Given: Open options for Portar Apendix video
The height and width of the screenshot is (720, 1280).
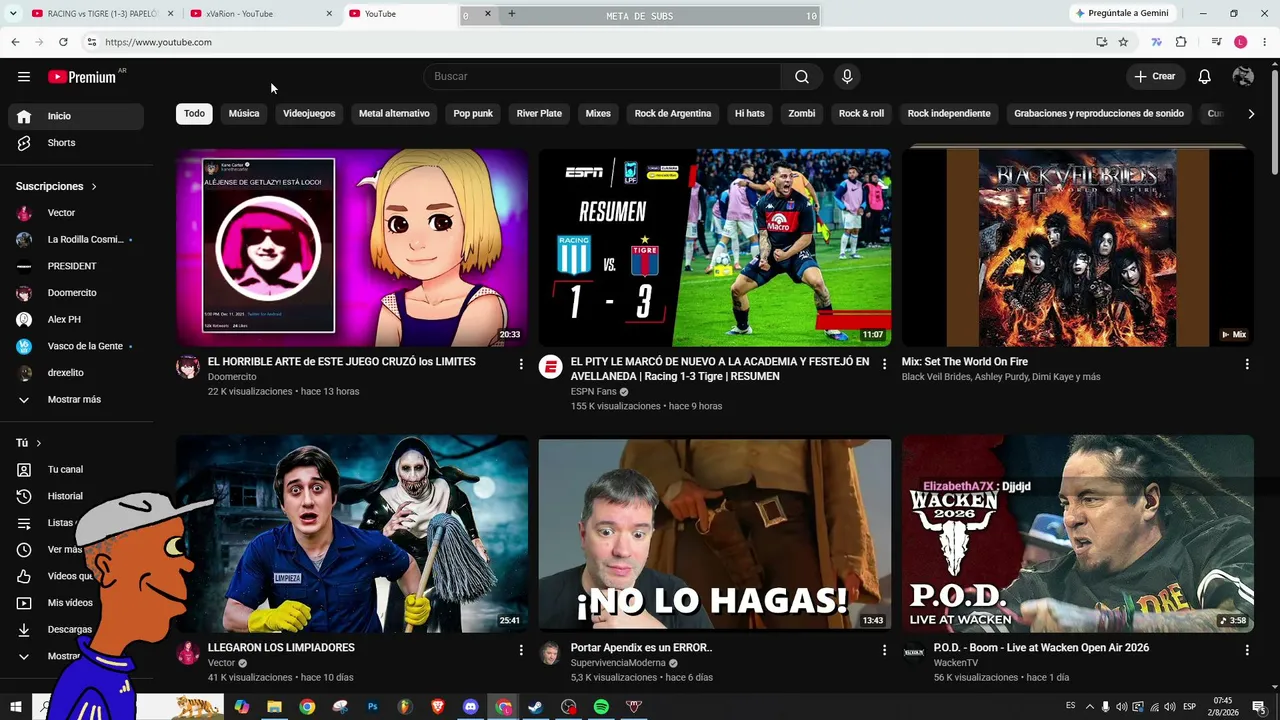Looking at the screenshot, I should coord(884,651).
